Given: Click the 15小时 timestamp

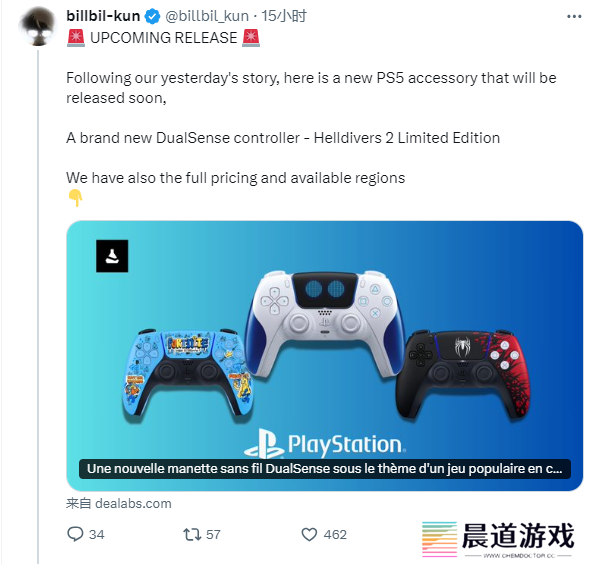Looking at the screenshot, I should click(x=284, y=16).
